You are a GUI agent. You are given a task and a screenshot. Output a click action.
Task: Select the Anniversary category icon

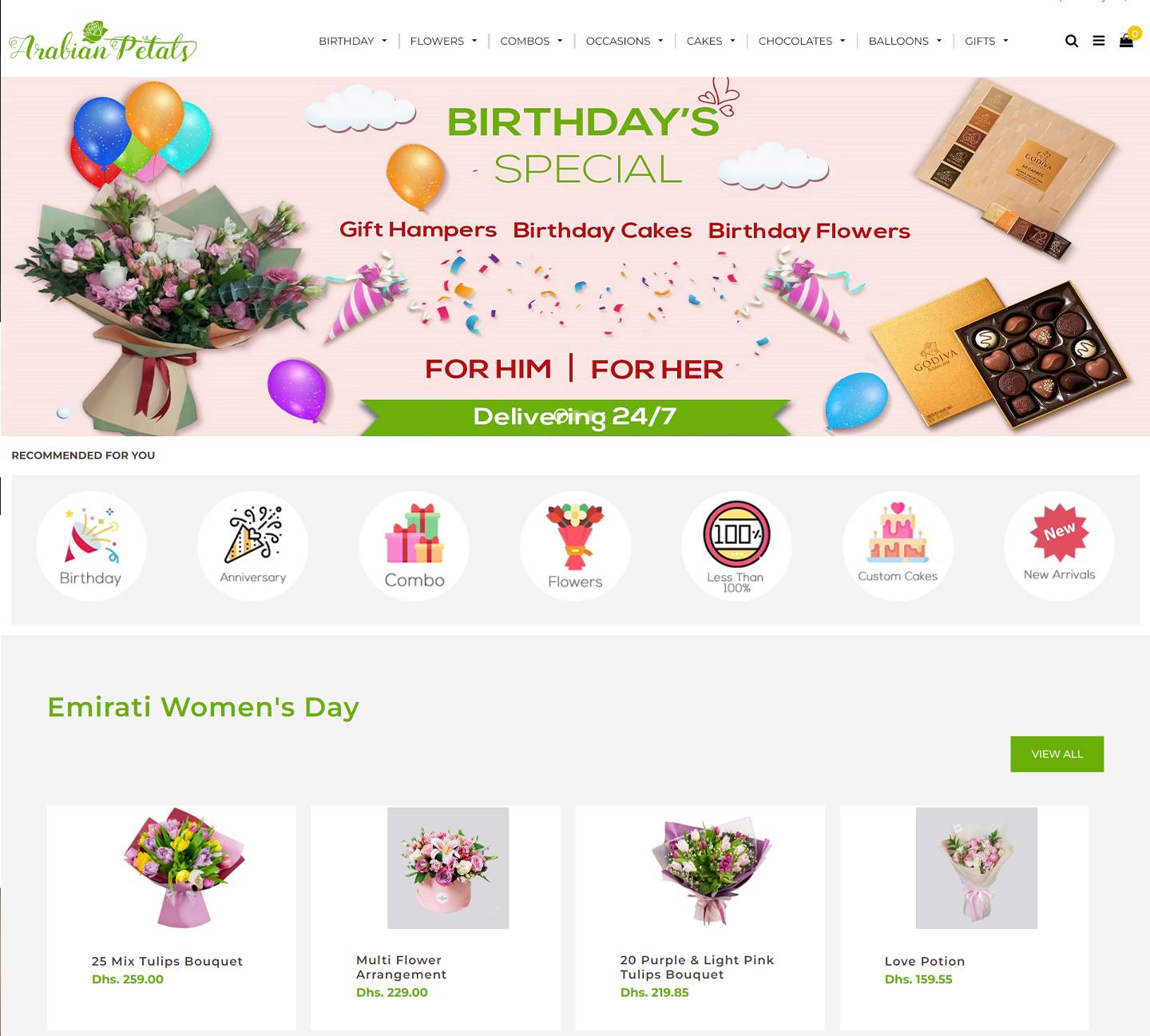253,546
